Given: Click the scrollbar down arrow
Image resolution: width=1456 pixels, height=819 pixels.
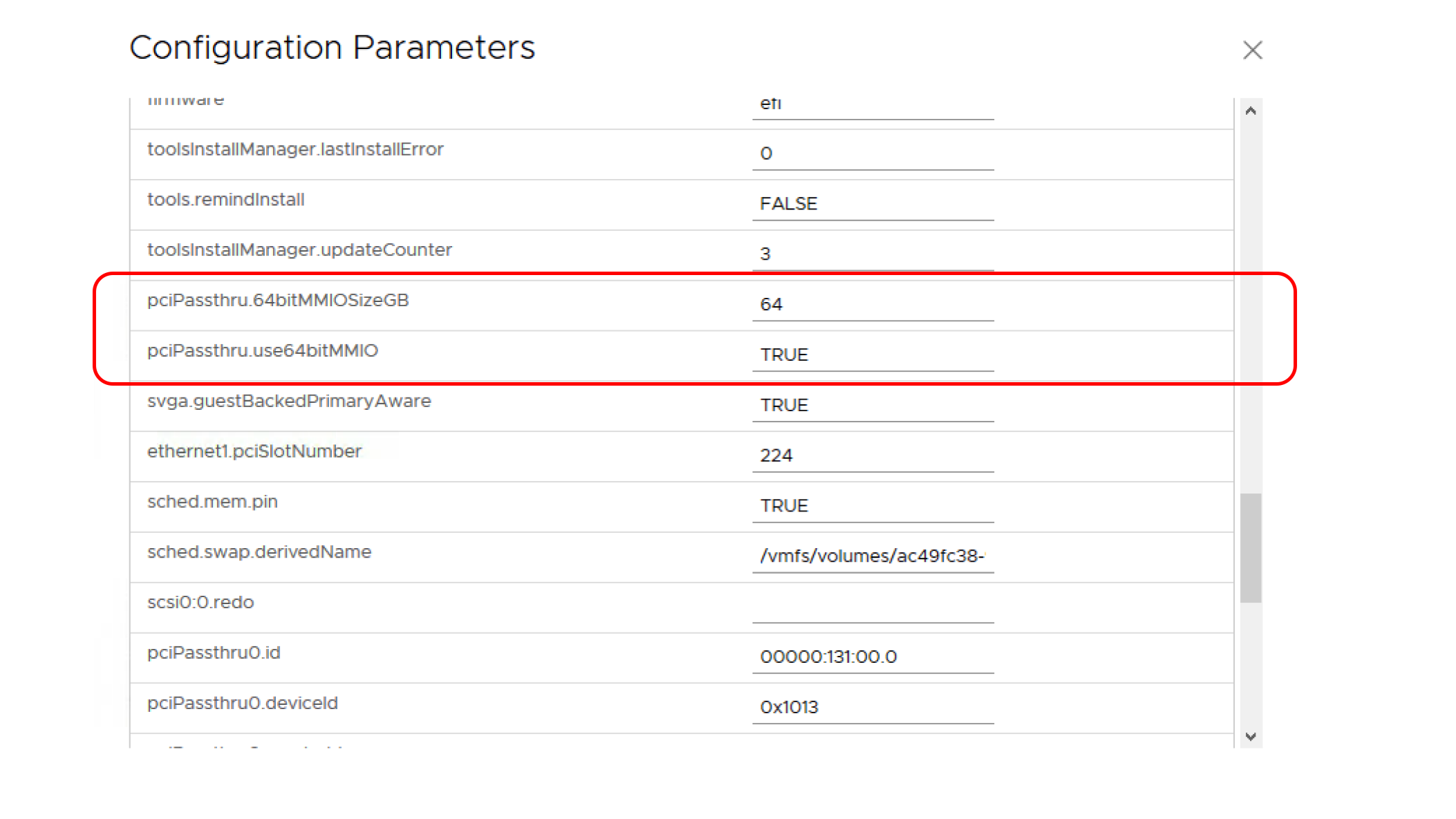Looking at the screenshot, I should pos(1250,737).
